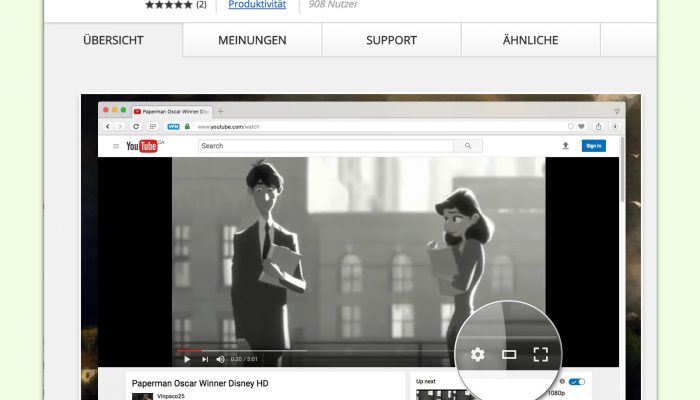700x400 pixels.
Task: Click the blue VPN badge
Action: [173, 127]
